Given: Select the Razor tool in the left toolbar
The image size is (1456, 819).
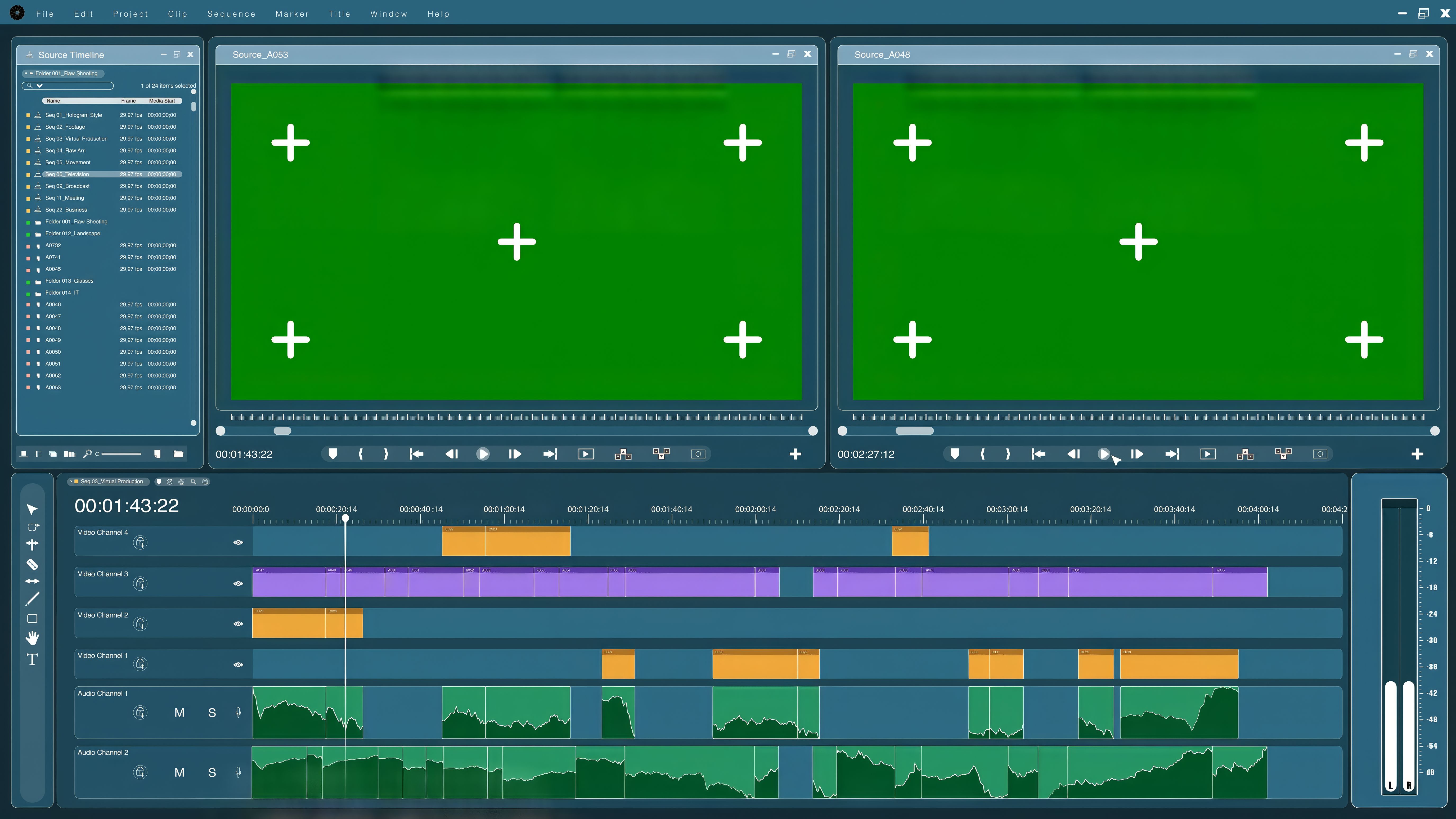Looking at the screenshot, I should [32, 564].
